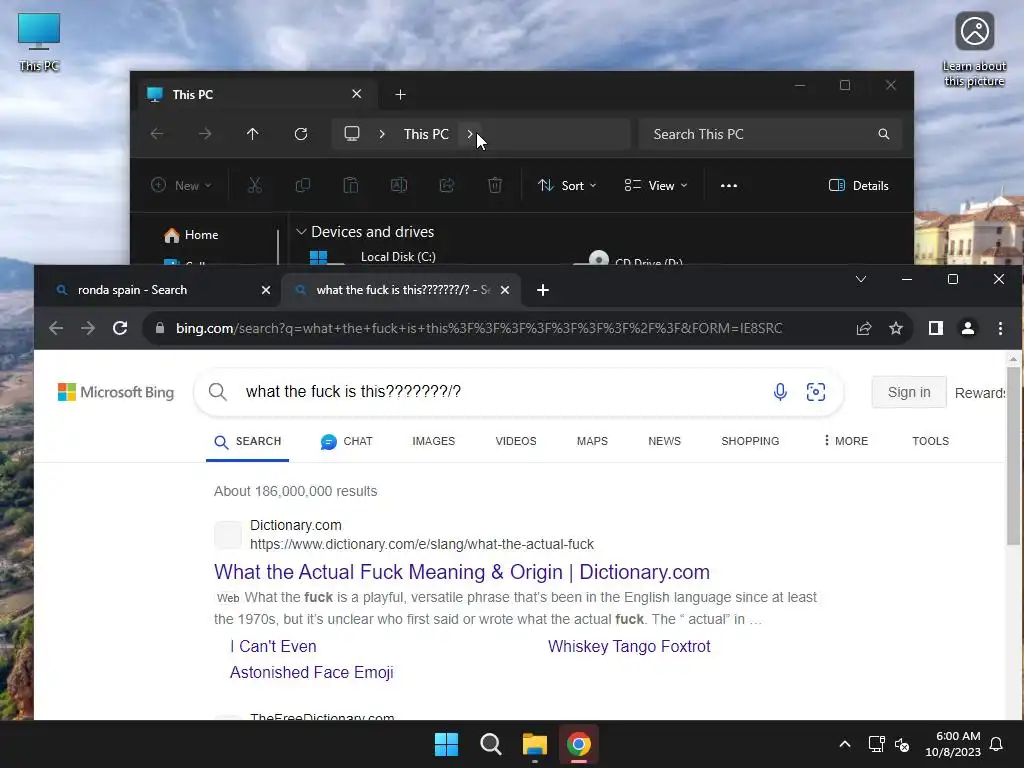Screen dimensions: 1024x768
Task: Open the Dictionary.com result title link
Action: (462, 572)
